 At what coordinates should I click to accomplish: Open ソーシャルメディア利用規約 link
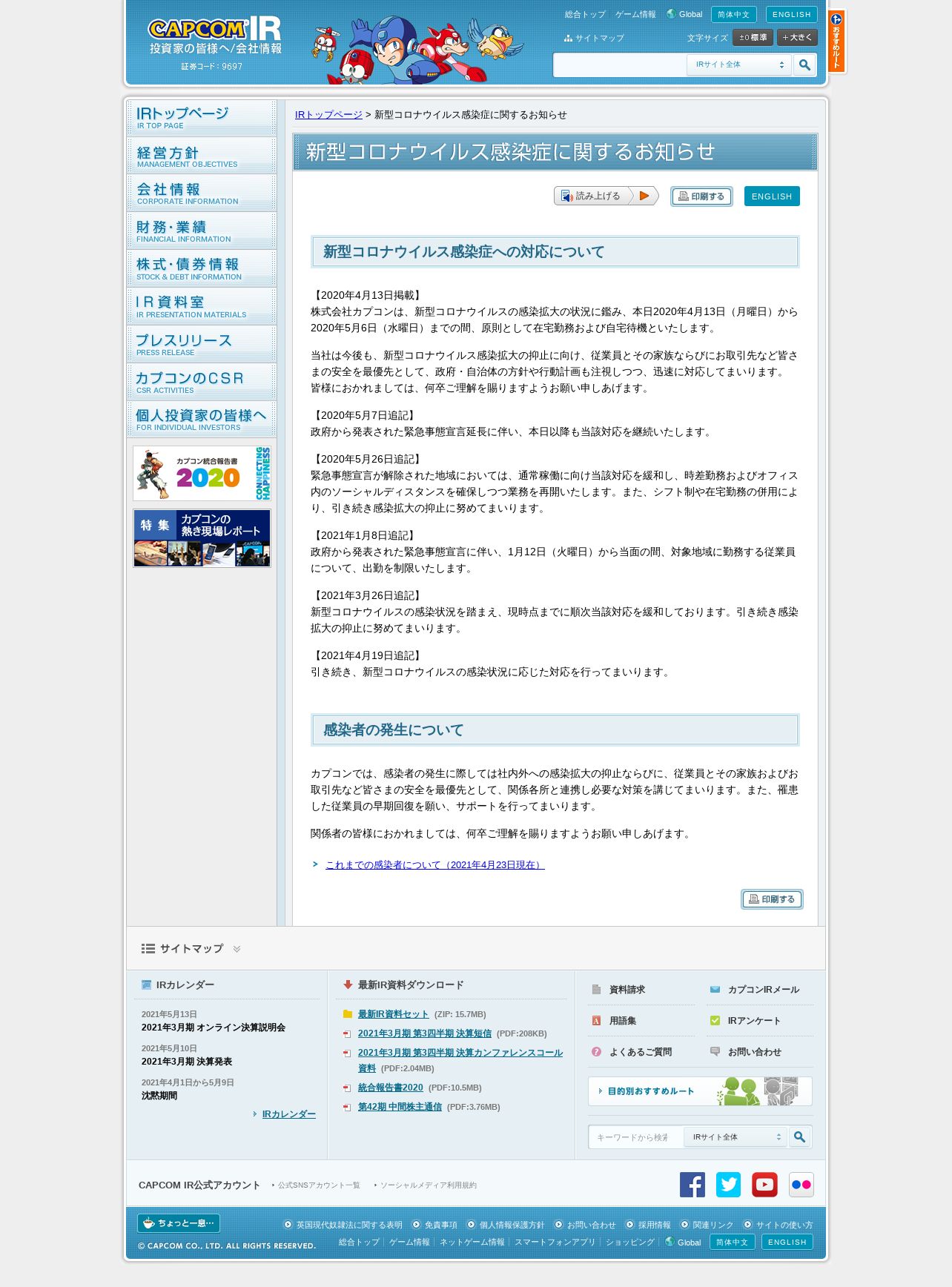[x=429, y=1185]
